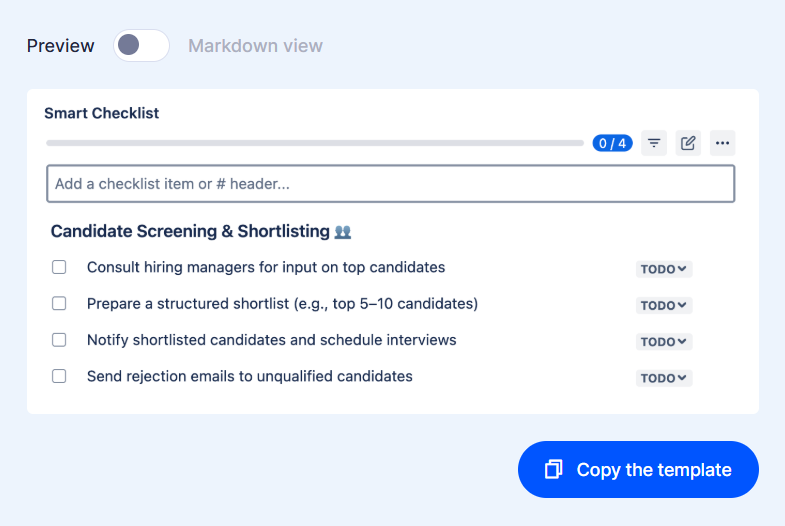Screen dimensions: 785x526
Task: Open TODO dropdown for Send rejection emails
Action: point(664,378)
